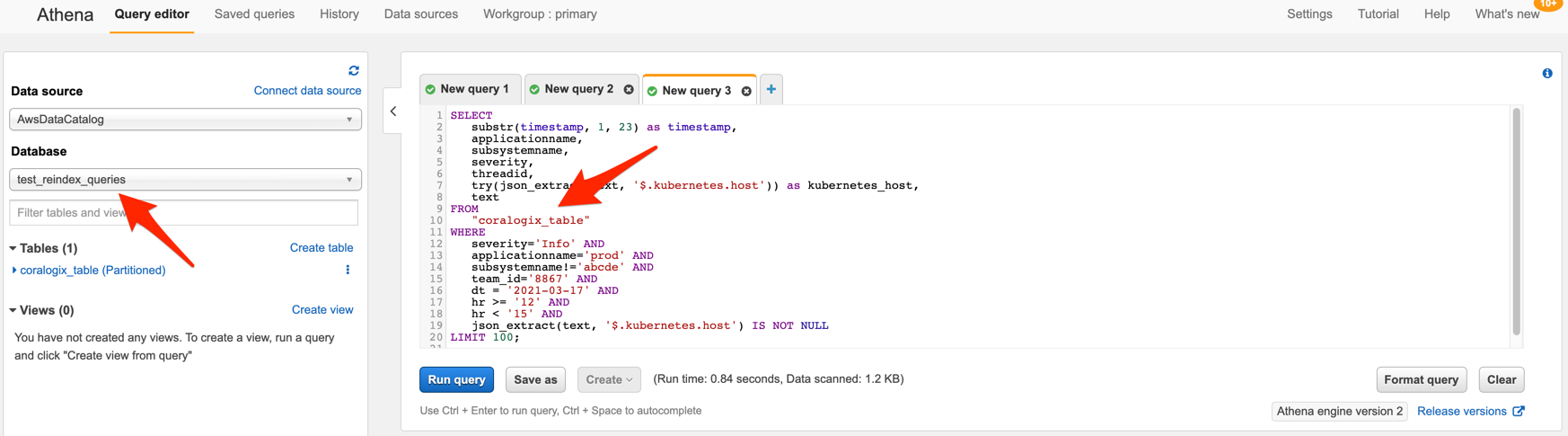Screen dimensions: 1568x436
Task: Switch to the Query editor tab
Action: pos(152,14)
